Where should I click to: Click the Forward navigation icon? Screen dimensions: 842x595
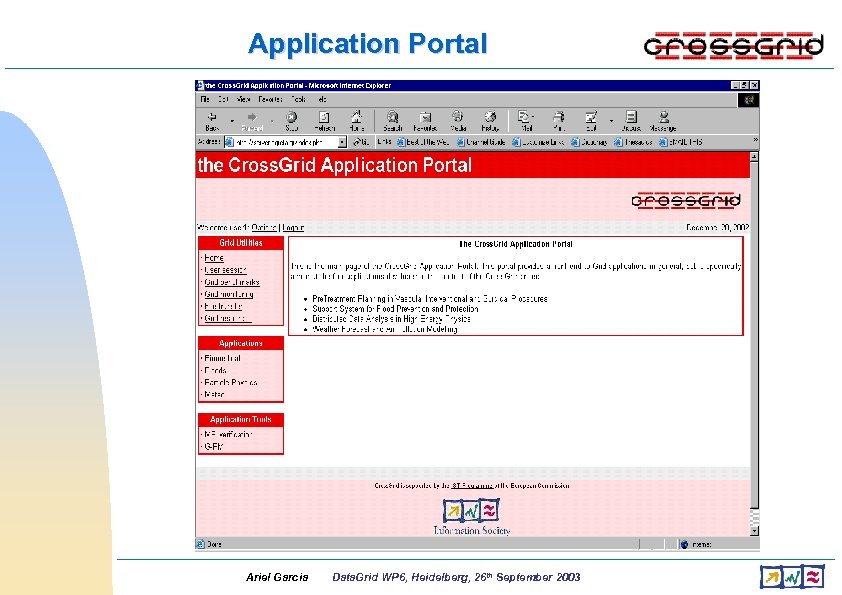(x=254, y=118)
